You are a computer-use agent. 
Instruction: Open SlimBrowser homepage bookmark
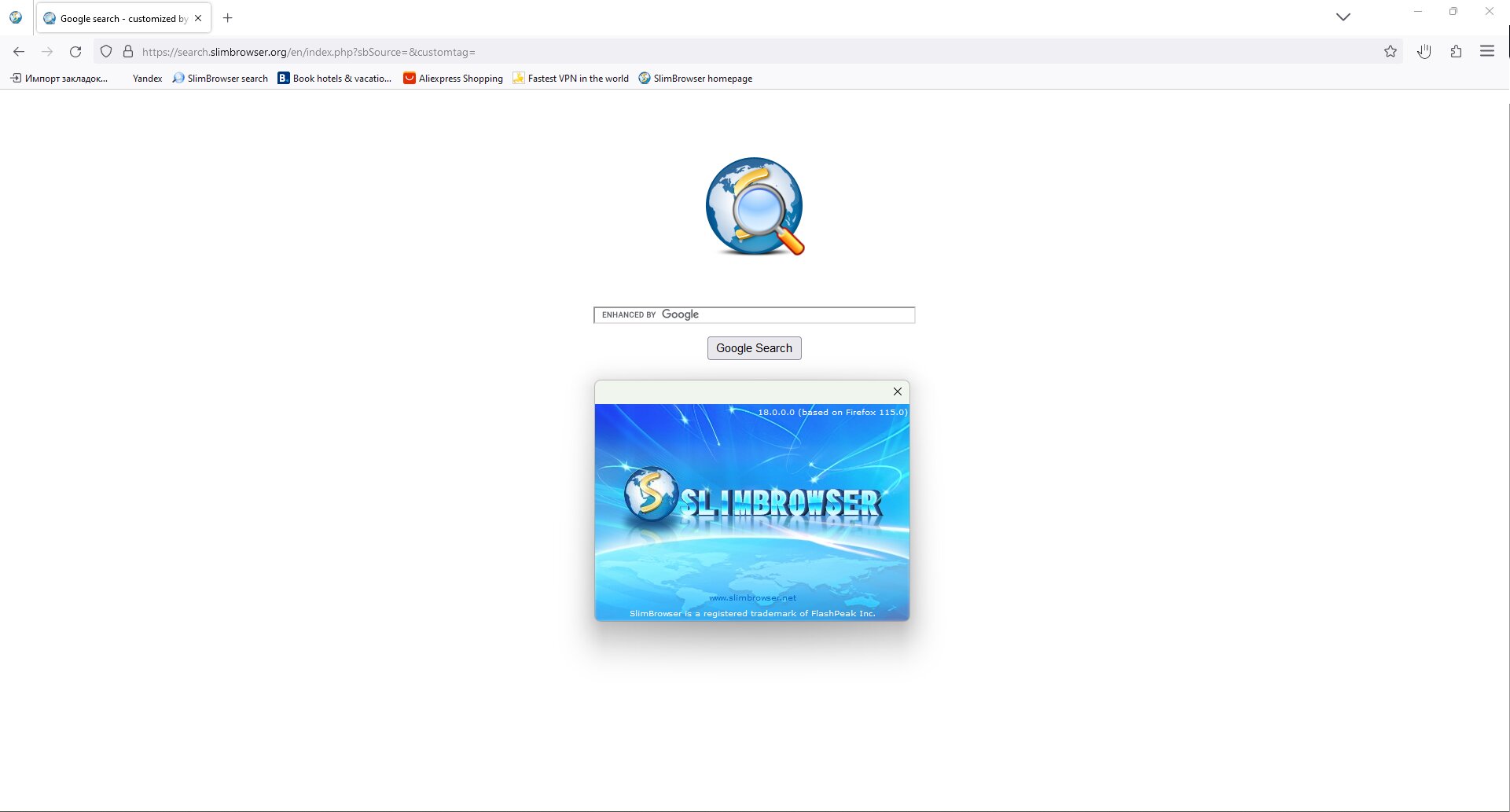[x=696, y=79]
